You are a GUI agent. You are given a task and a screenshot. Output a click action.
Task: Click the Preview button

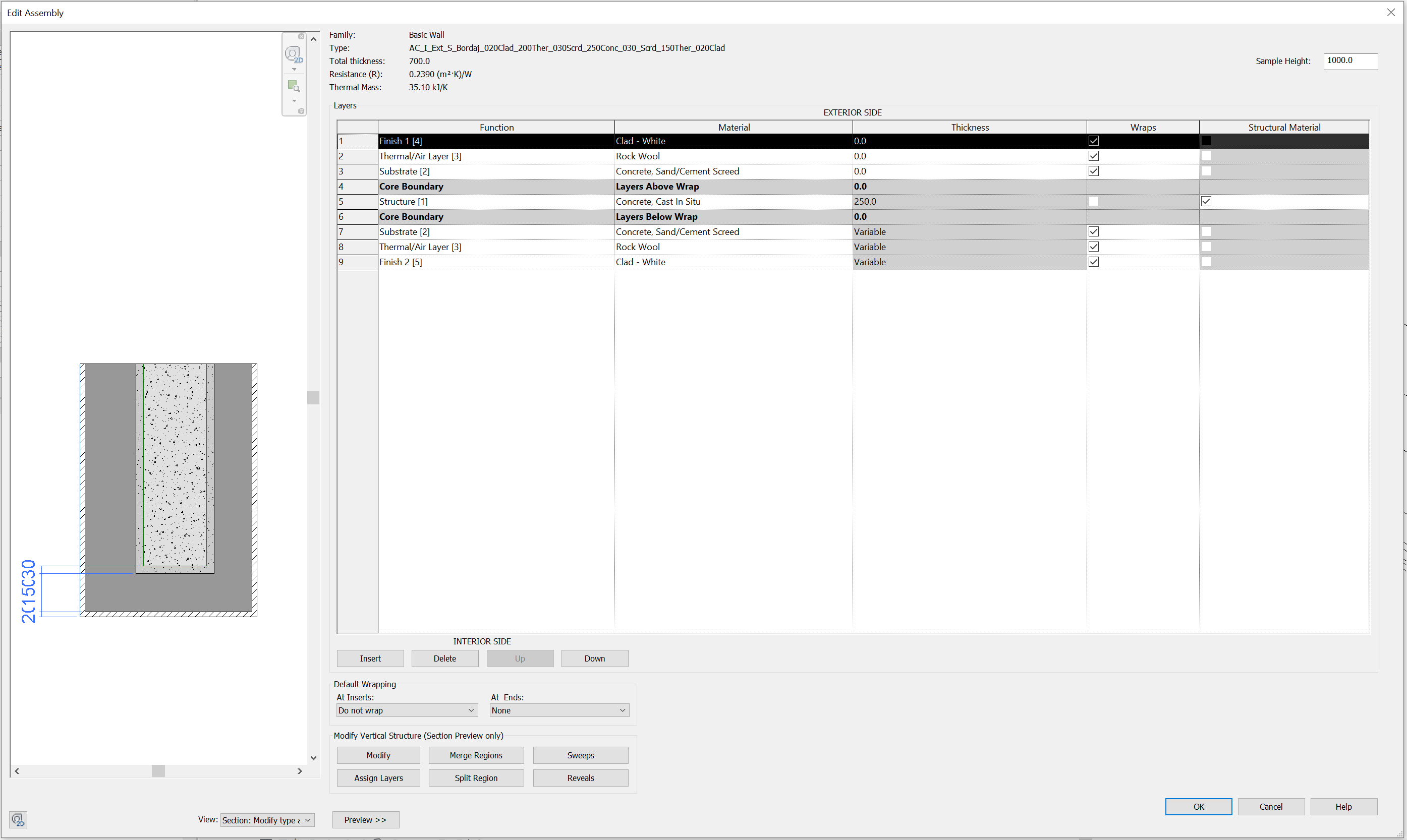[365, 820]
